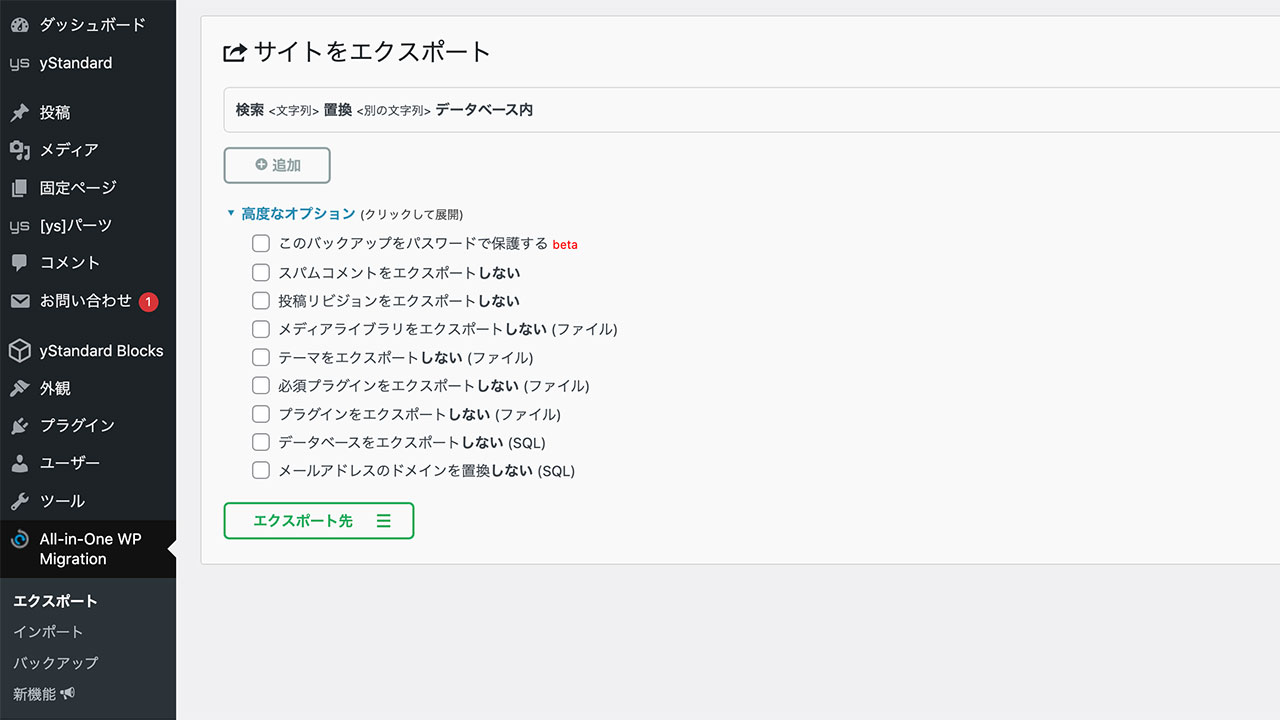Go to the バックアップ submenu
Viewport: 1280px width, 720px height.
[x=55, y=663]
